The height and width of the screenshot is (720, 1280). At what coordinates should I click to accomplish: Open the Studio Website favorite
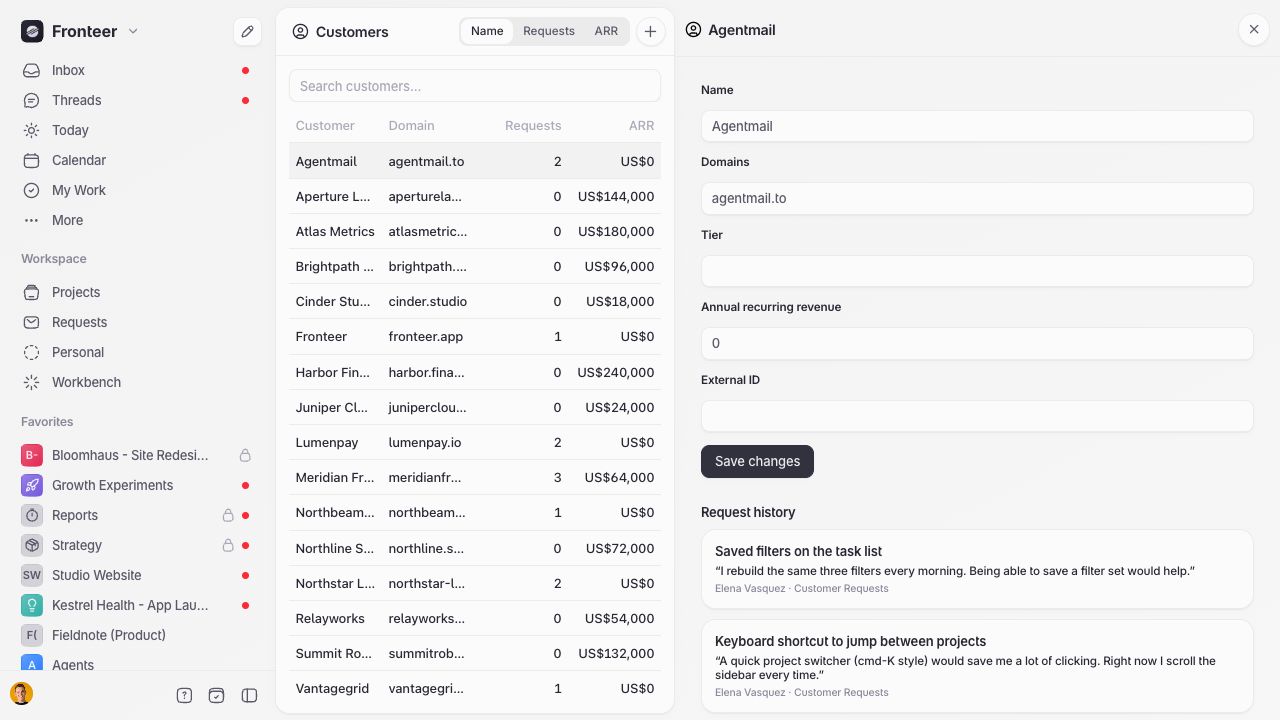coord(137,575)
